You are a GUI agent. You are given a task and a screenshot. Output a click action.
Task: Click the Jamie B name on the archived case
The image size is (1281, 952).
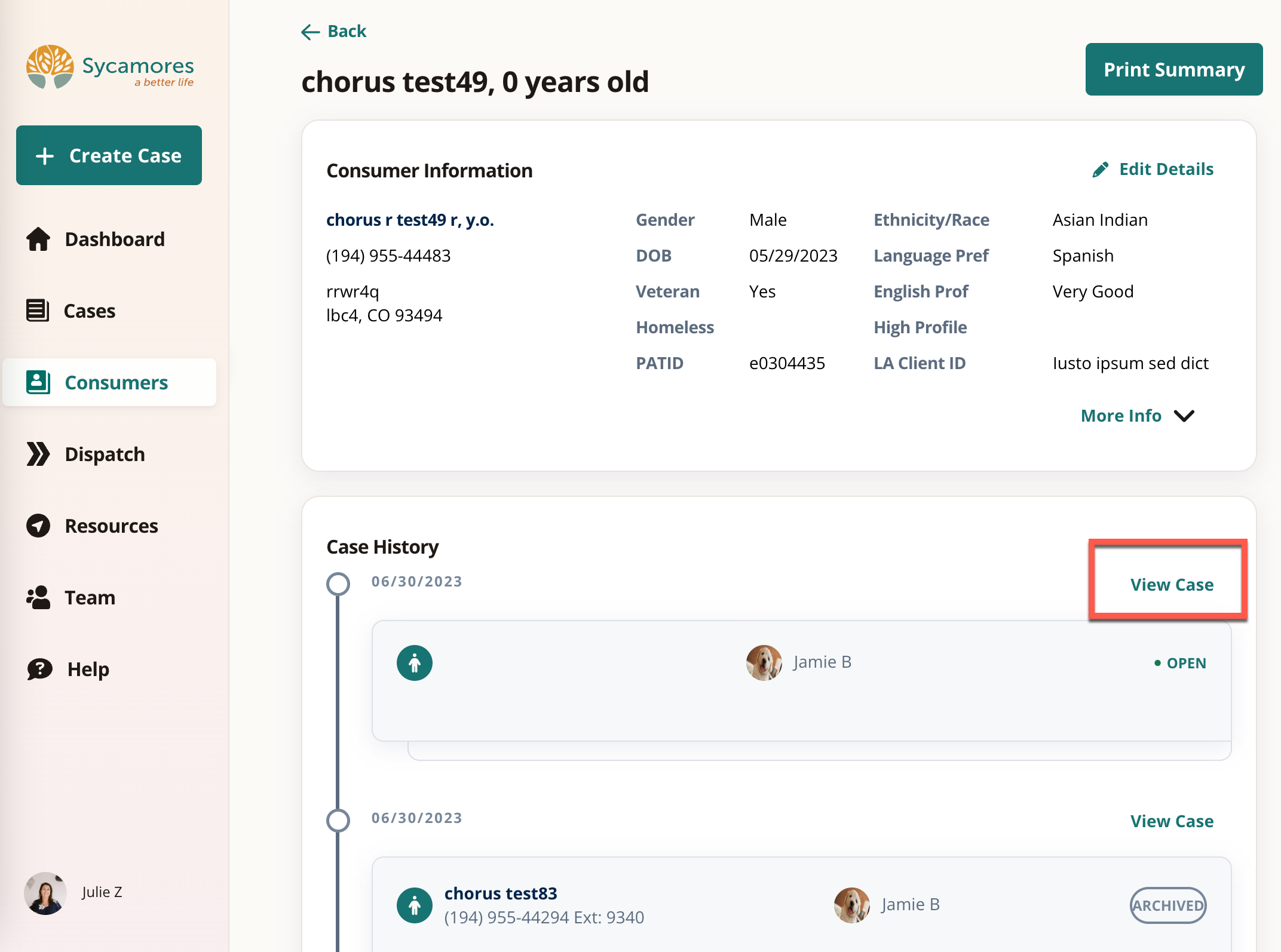[911, 905]
